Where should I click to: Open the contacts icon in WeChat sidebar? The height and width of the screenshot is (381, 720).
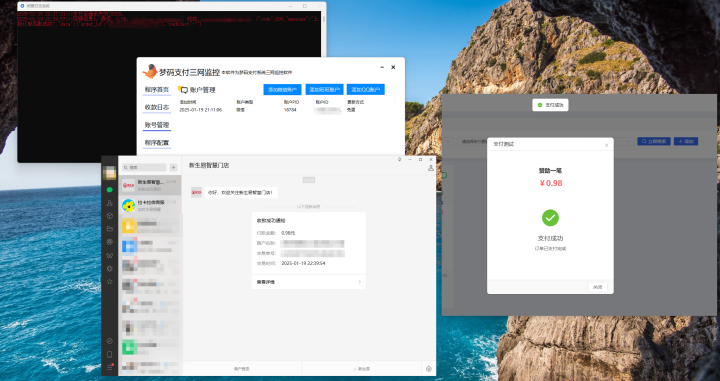click(109, 202)
